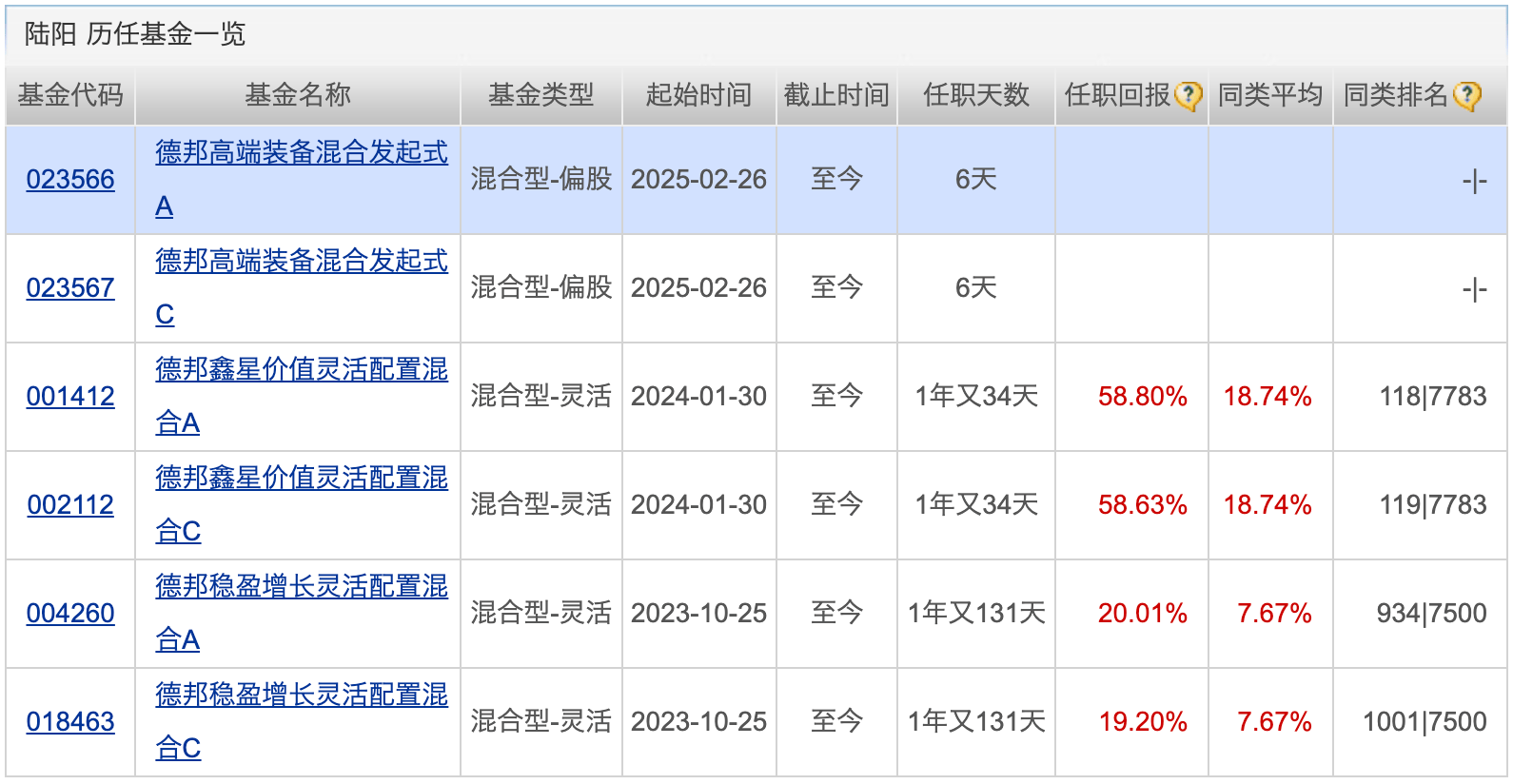
Task: Open fund code 001412 link
Action: coord(70,396)
